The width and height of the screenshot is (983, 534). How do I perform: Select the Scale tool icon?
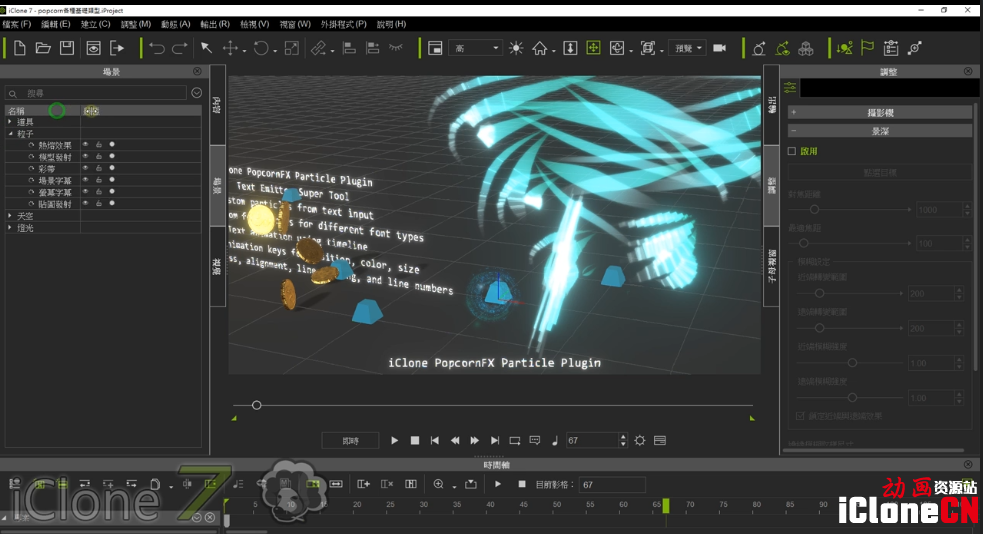coord(292,48)
